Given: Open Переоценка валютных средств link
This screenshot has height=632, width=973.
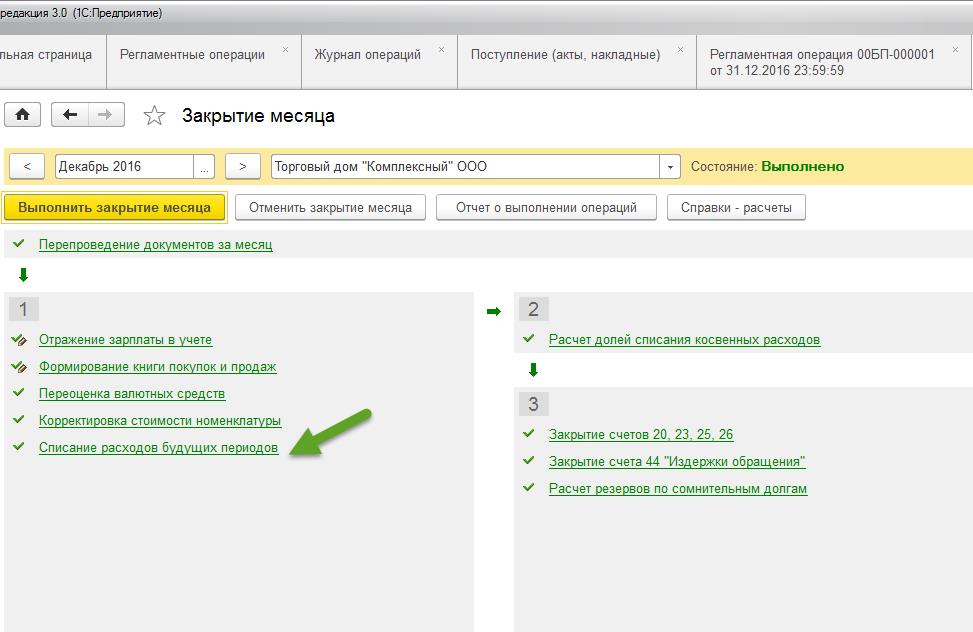Looking at the screenshot, I should click(x=132, y=394).
